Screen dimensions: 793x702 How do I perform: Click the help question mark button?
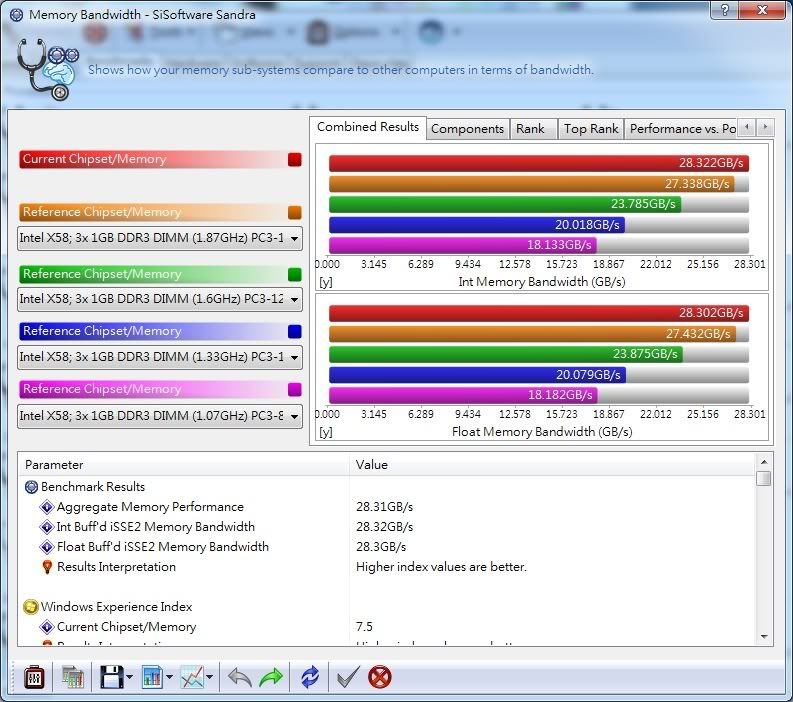[725, 10]
